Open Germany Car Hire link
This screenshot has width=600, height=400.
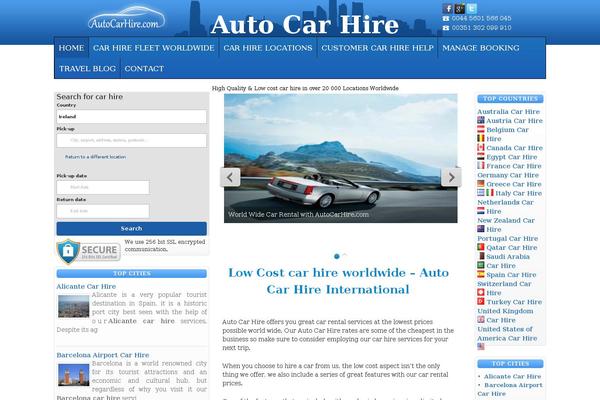[508, 175]
